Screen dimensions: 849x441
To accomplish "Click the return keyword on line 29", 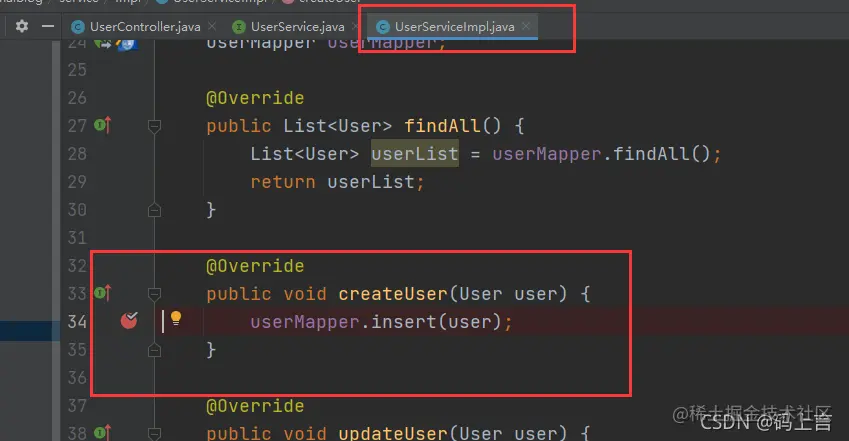I will tap(283, 182).
